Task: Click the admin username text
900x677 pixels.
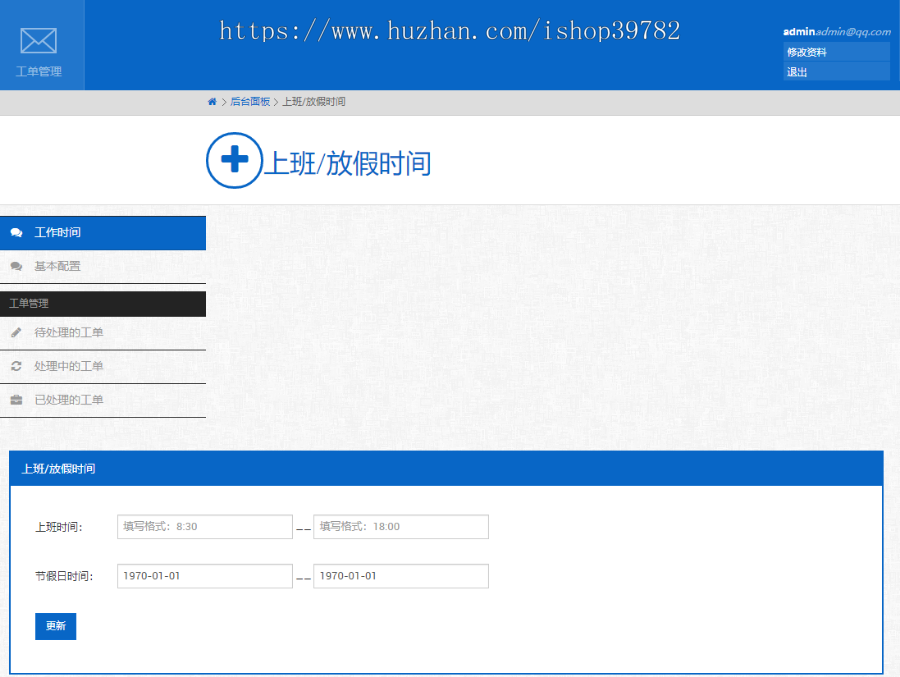Action: pos(799,32)
